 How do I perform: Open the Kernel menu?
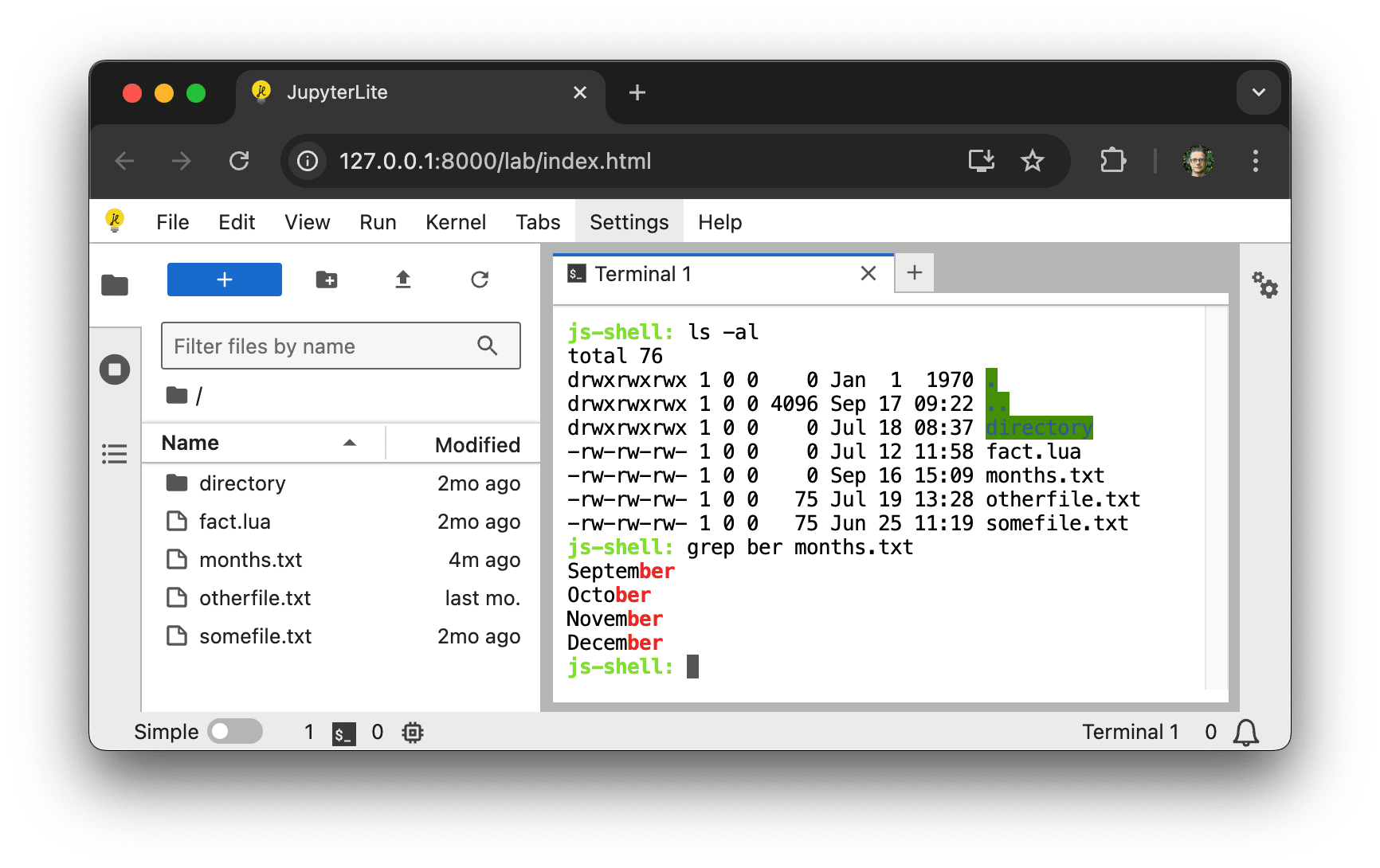tap(455, 221)
